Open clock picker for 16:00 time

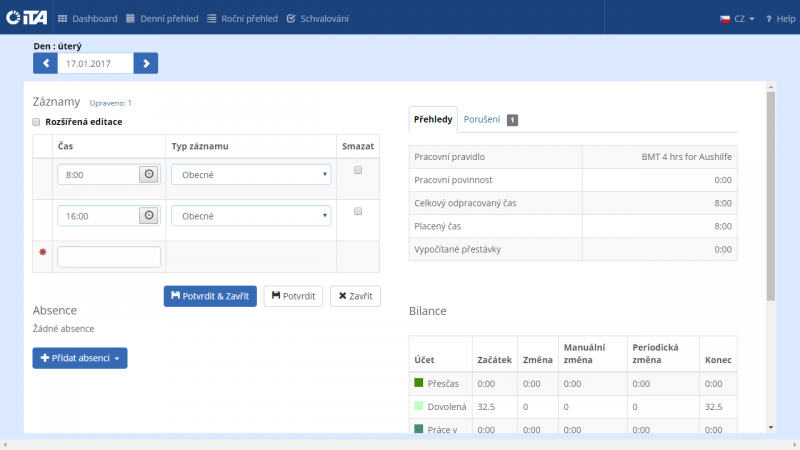point(149,215)
